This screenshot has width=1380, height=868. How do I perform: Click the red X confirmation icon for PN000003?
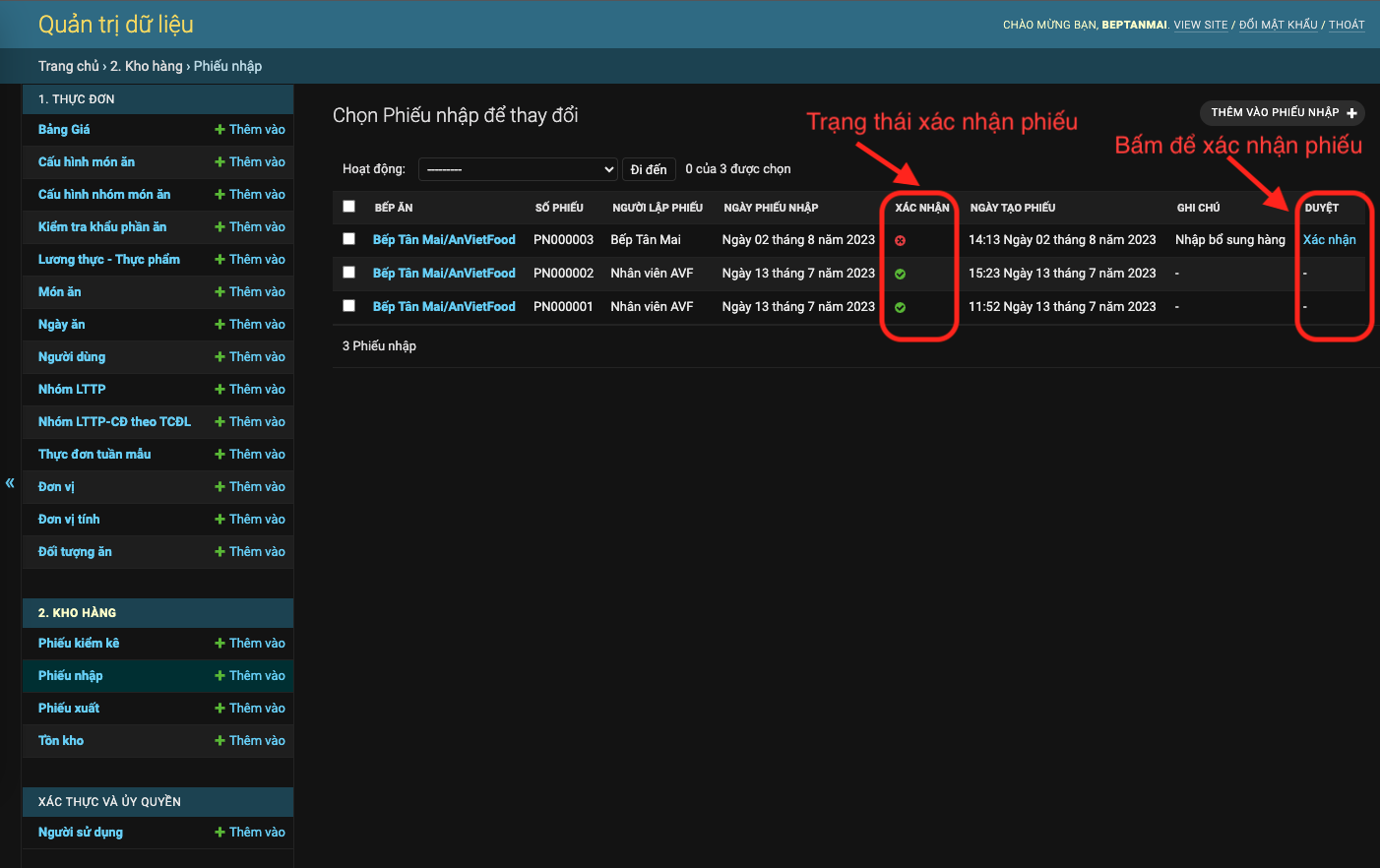(899, 239)
